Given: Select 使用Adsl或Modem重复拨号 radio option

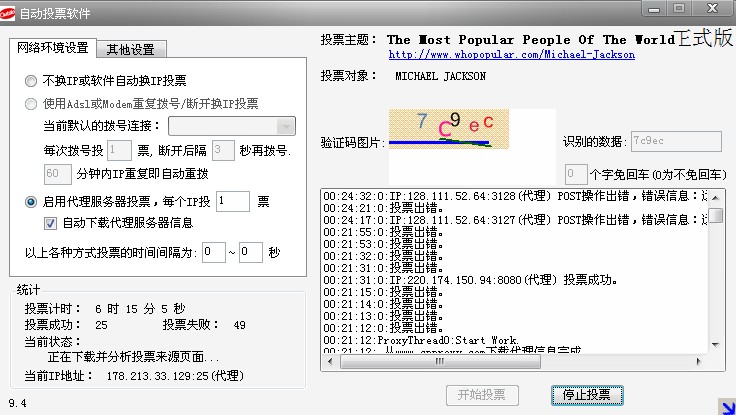Looking at the screenshot, I should [31, 103].
